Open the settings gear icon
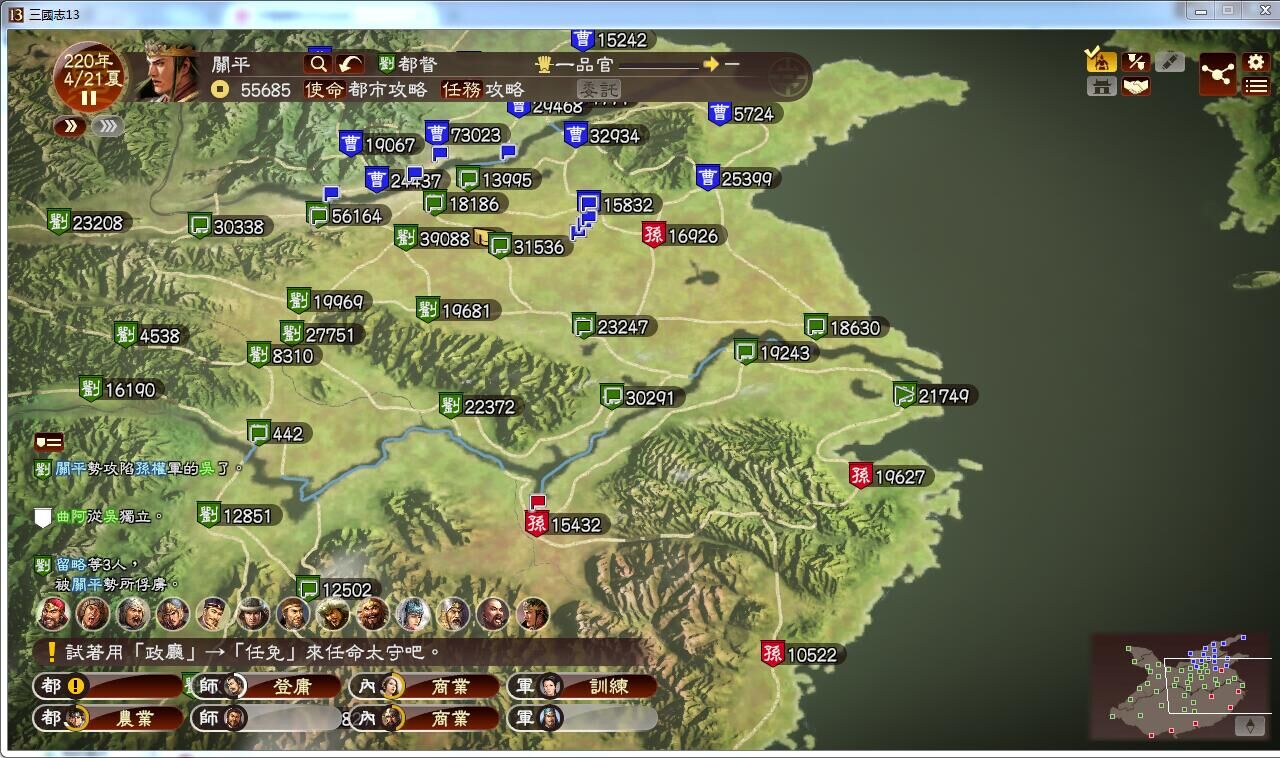Image resolution: width=1280 pixels, height=758 pixels. point(1256,62)
